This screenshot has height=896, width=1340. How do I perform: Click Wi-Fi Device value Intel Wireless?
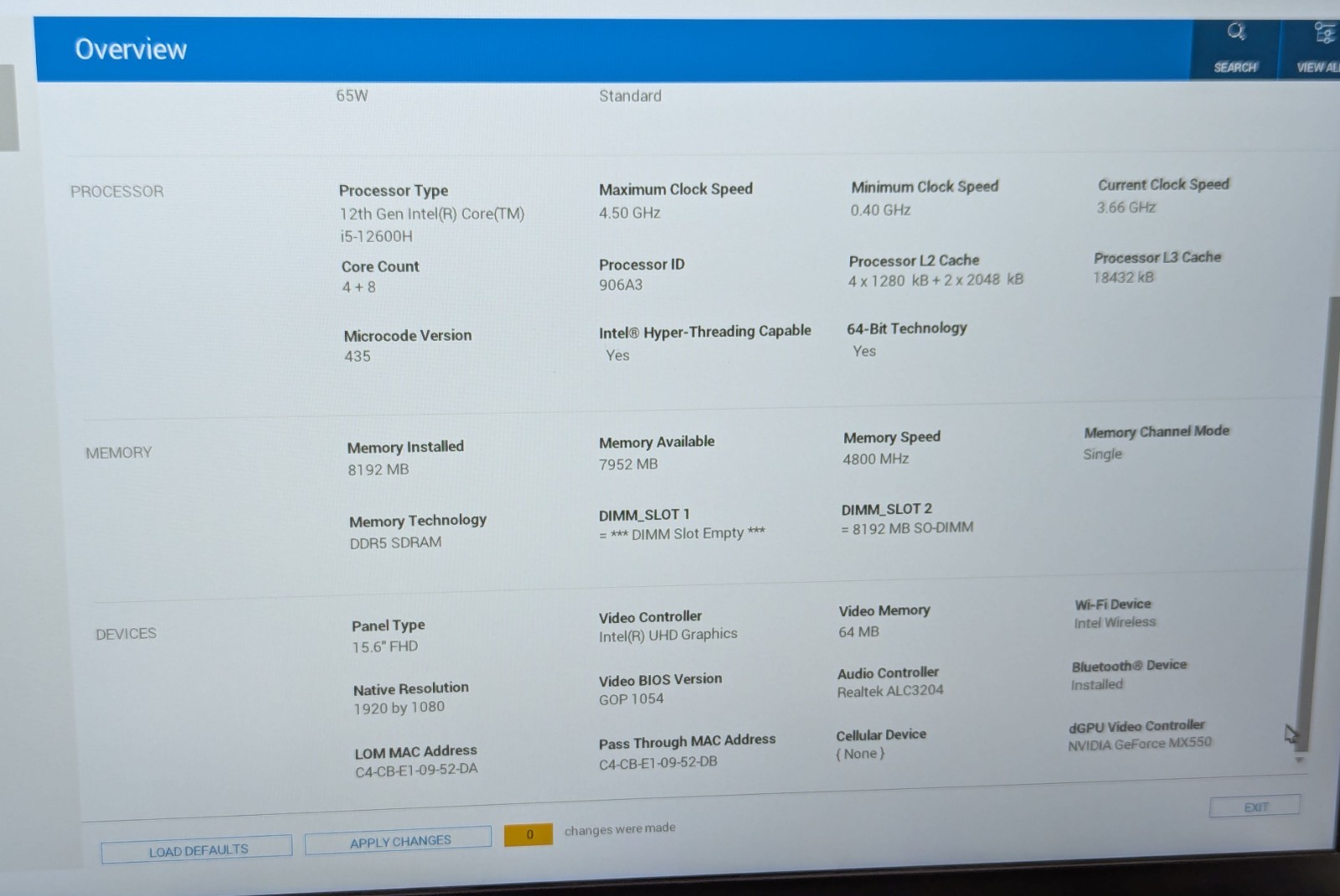[x=1115, y=622]
